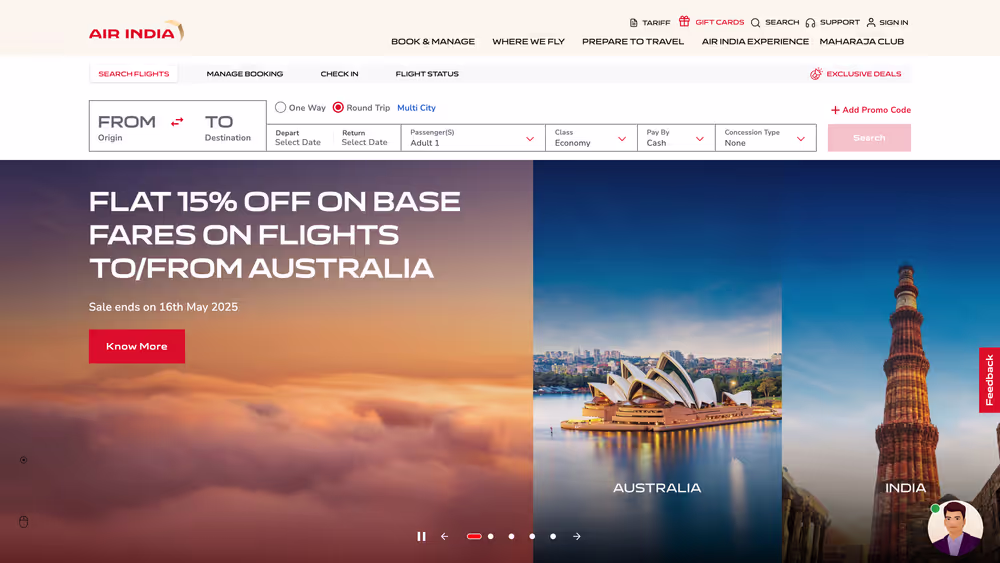Go to previous carousel slide arrow

point(445,536)
